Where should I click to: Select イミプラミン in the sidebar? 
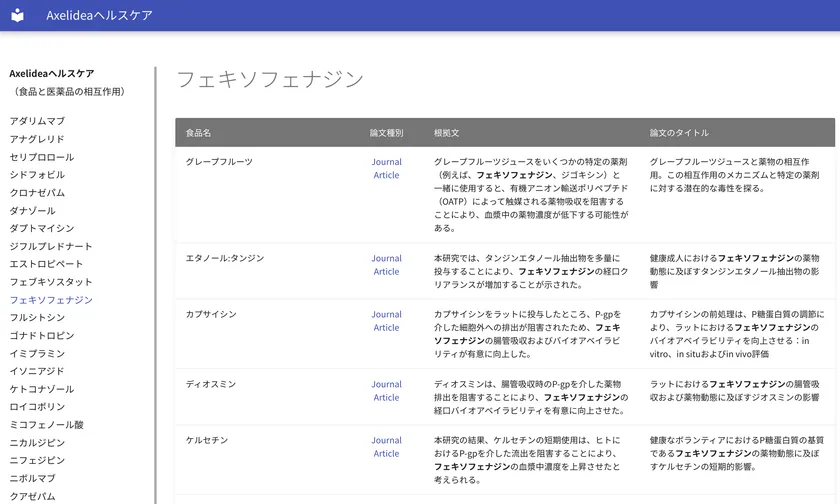coord(37,353)
